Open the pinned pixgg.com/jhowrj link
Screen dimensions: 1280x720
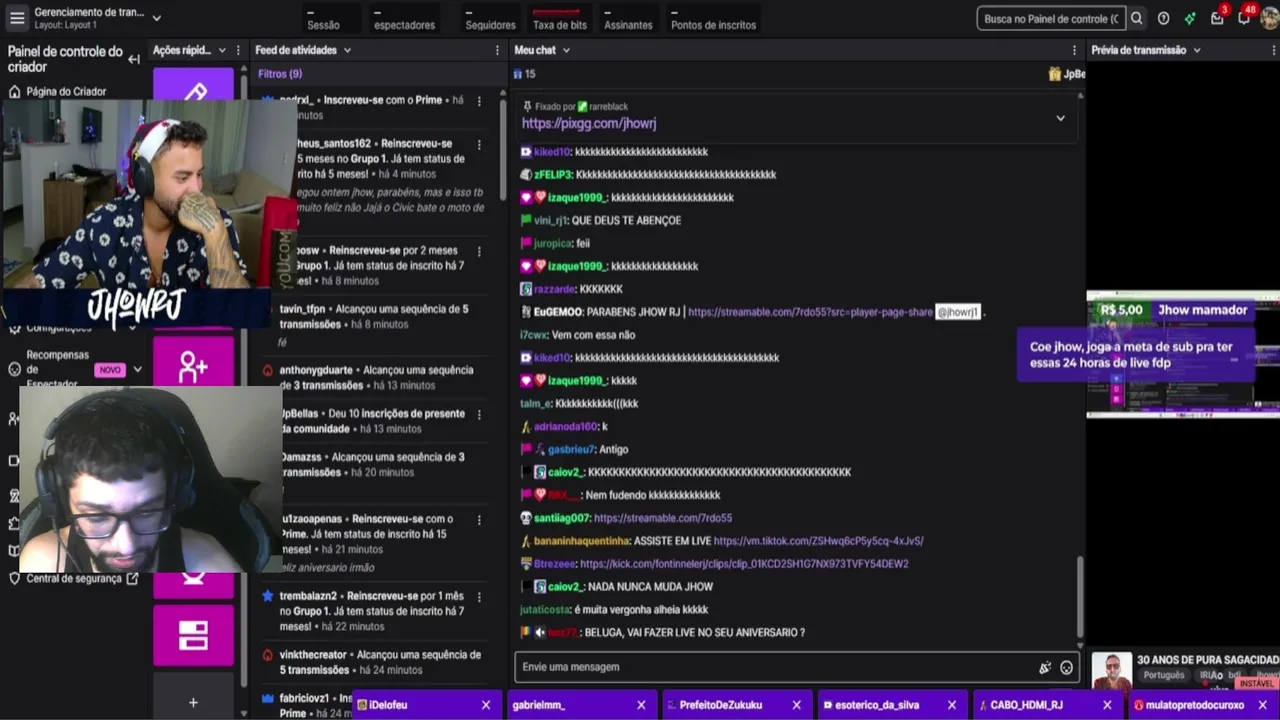pyautogui.click(x=589, y=123)
